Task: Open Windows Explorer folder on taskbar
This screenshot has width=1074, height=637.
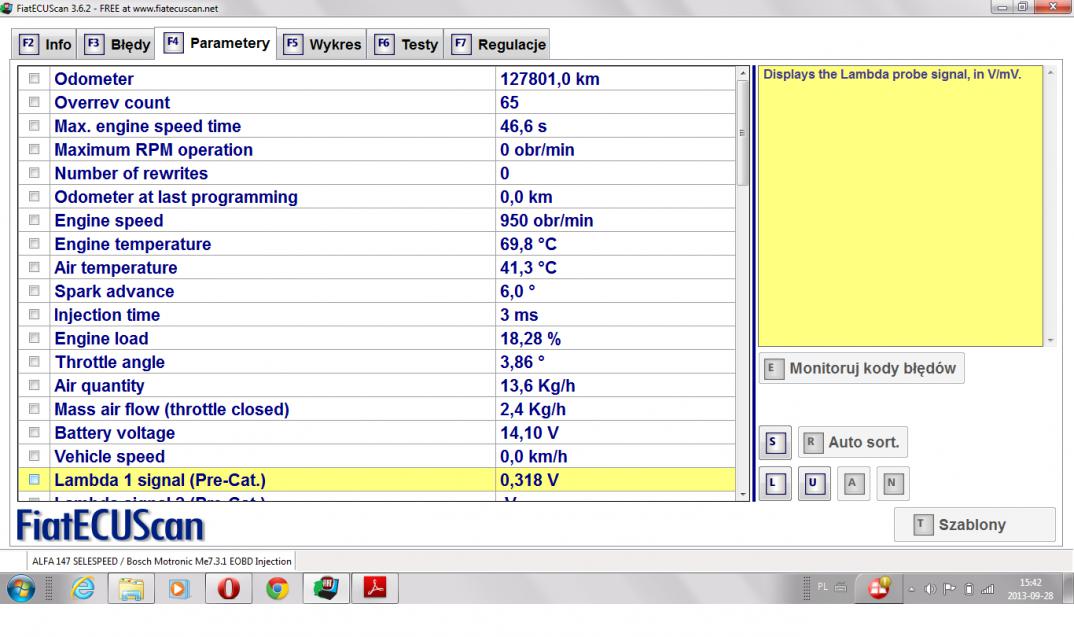Action: pyautogui.click(x=131, y=588)
